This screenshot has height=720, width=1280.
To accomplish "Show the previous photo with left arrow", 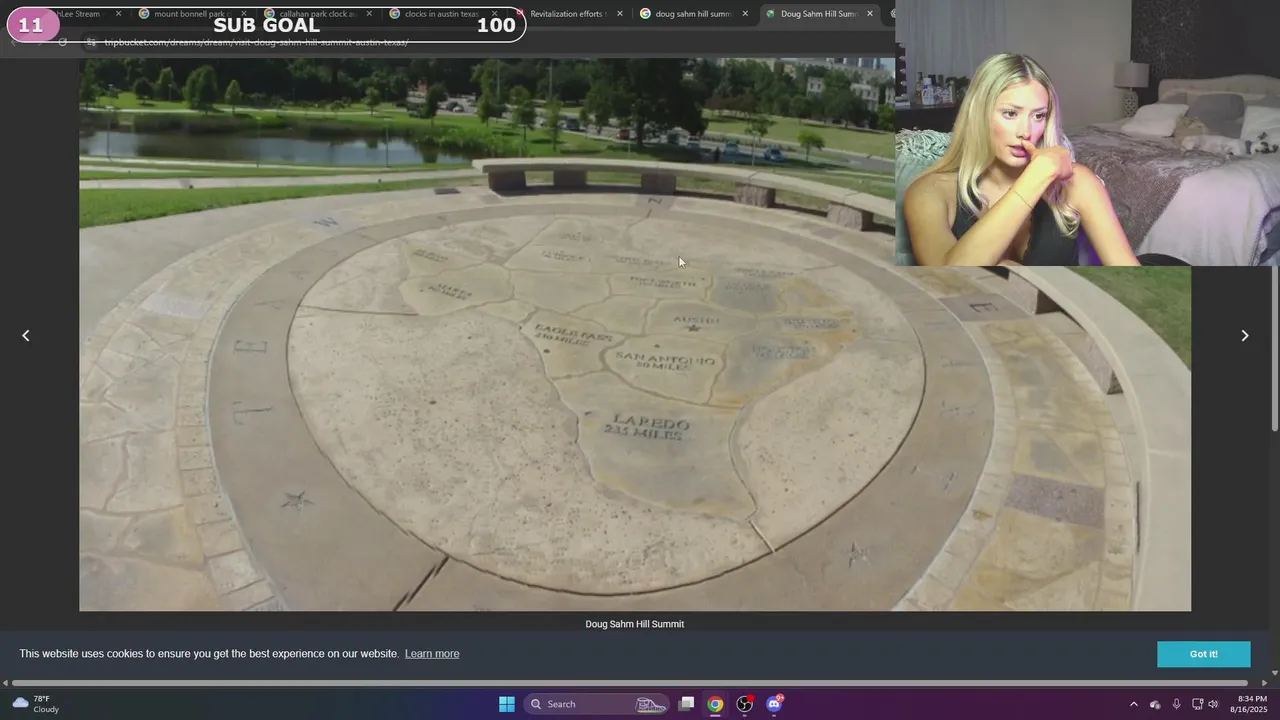I will (26, 336).
